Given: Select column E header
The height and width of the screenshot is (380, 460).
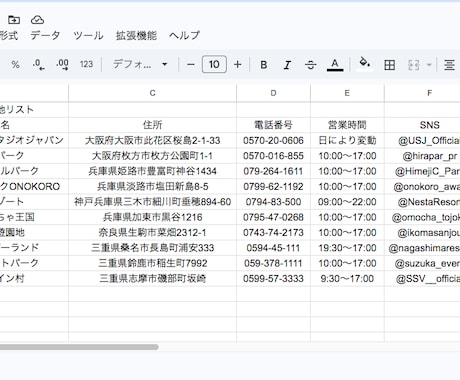Looking at the screenshot, I should click(347, 93).
